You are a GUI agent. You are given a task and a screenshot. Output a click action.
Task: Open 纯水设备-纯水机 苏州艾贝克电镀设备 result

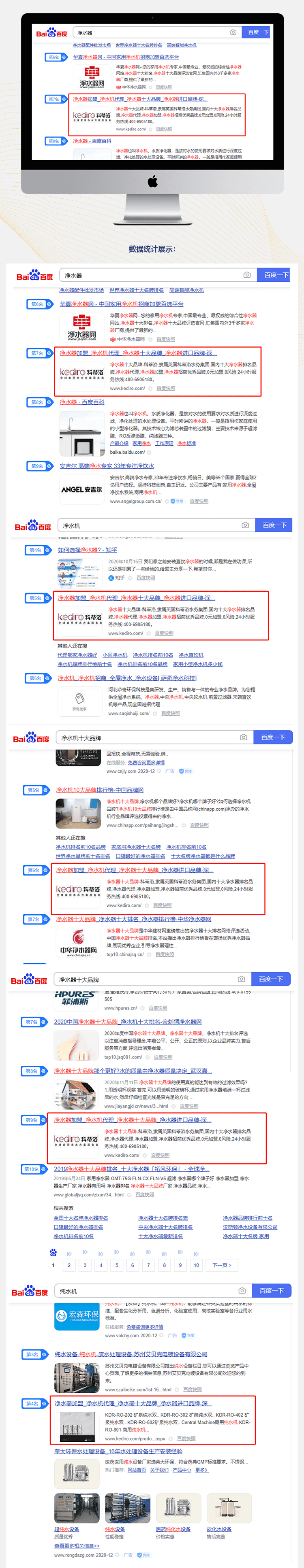tap(131, 1354)
